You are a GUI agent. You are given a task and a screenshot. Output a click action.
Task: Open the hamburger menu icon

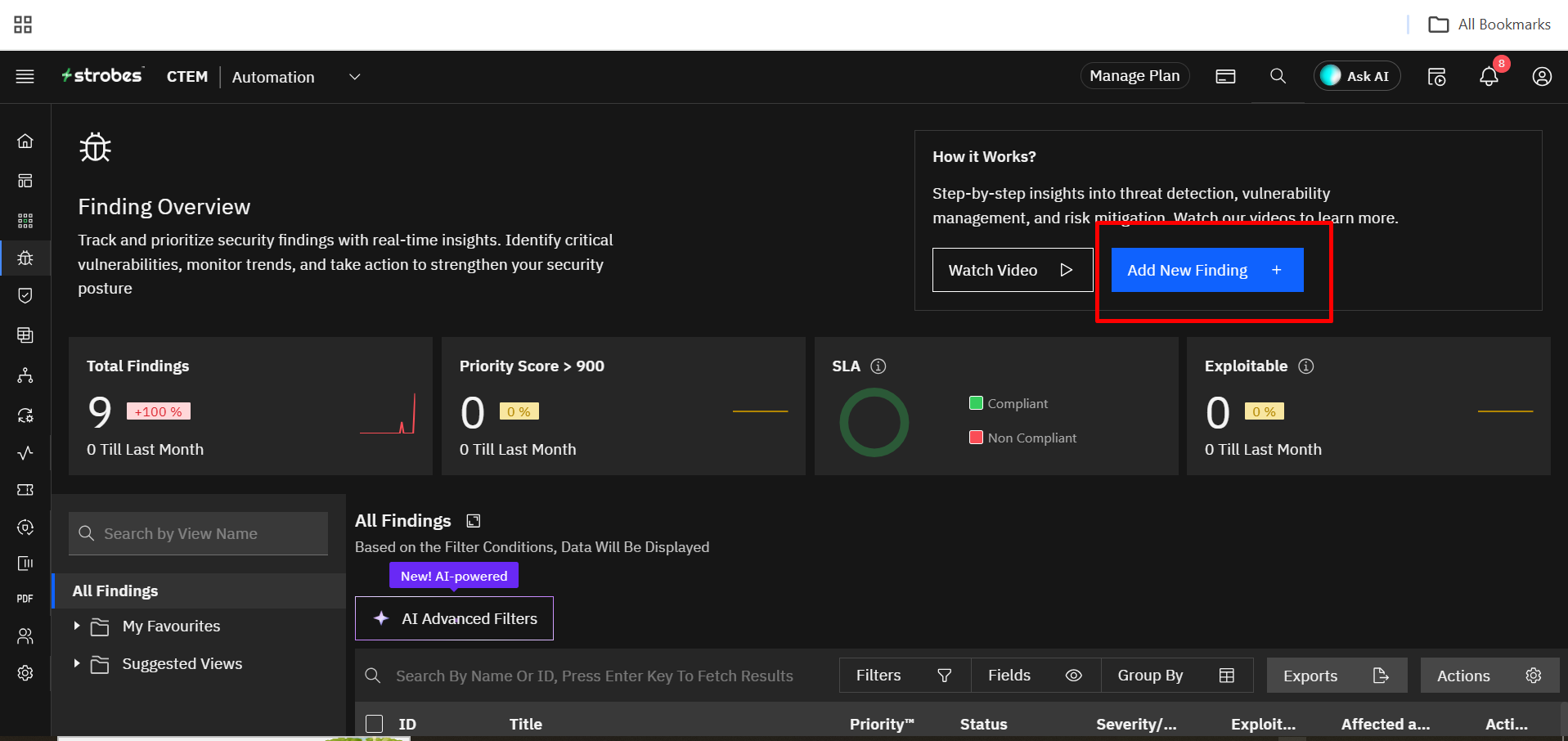coord(25,77)
